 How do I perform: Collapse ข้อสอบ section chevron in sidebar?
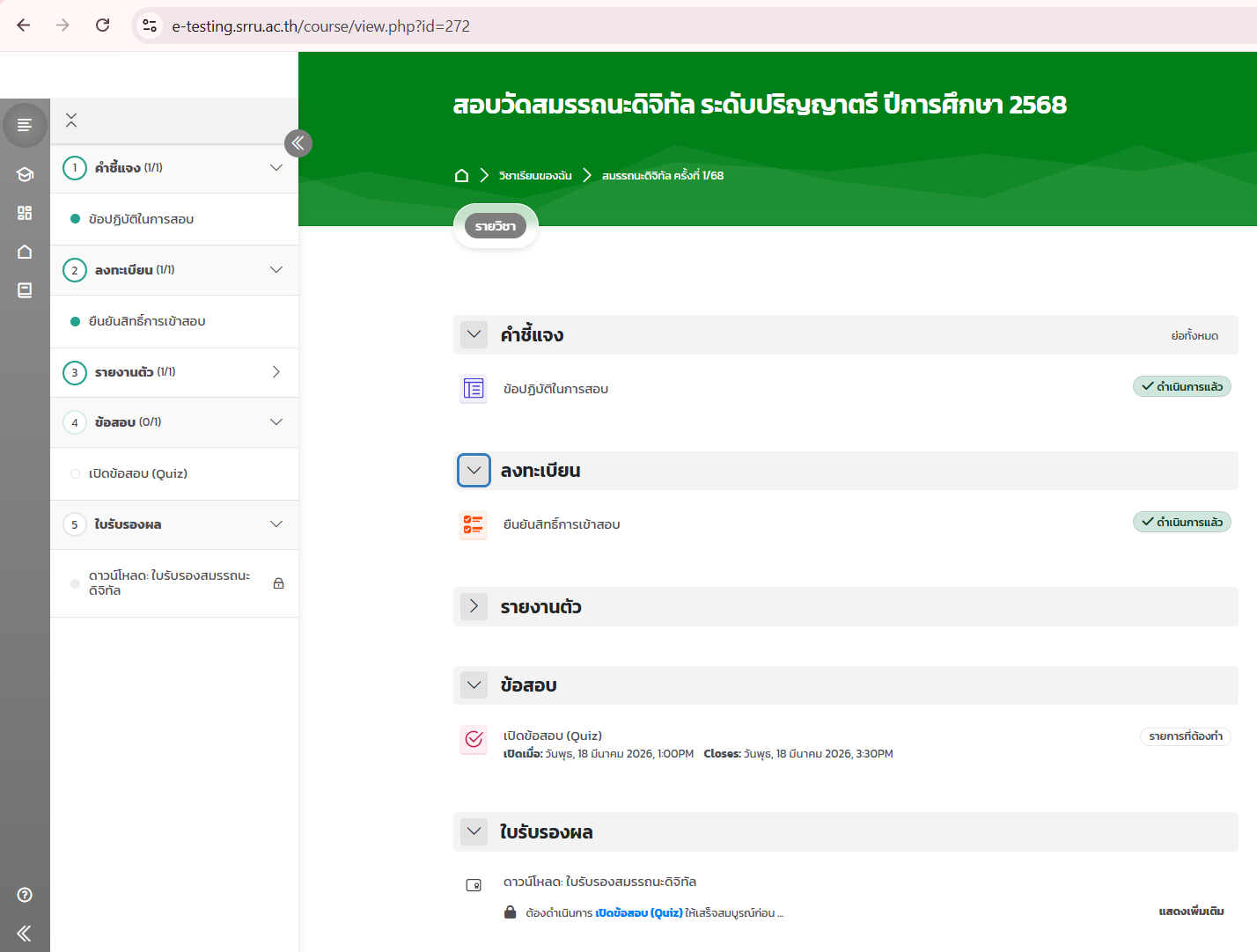point(276,422)
